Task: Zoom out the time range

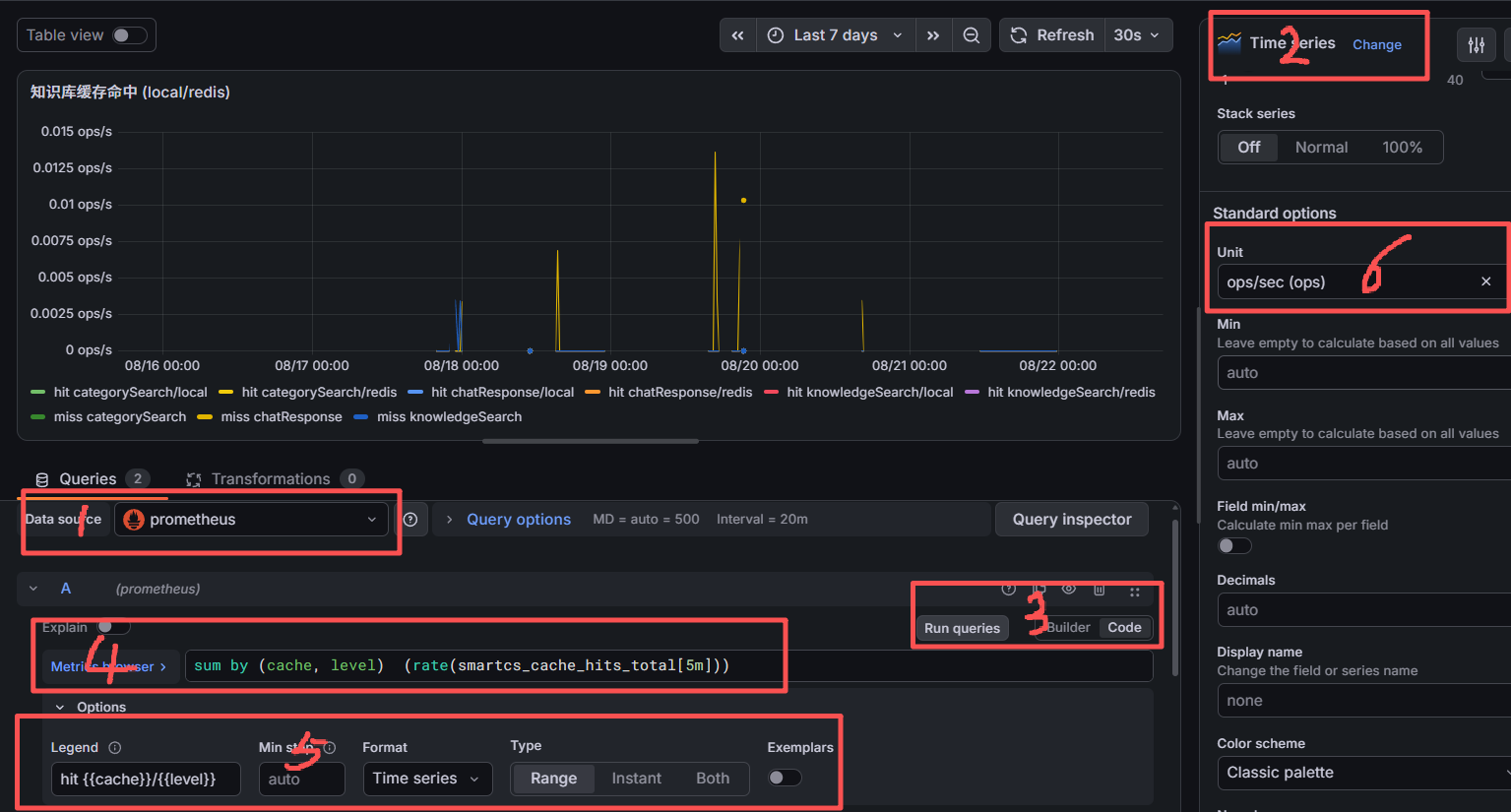Action: click(971, 35)
